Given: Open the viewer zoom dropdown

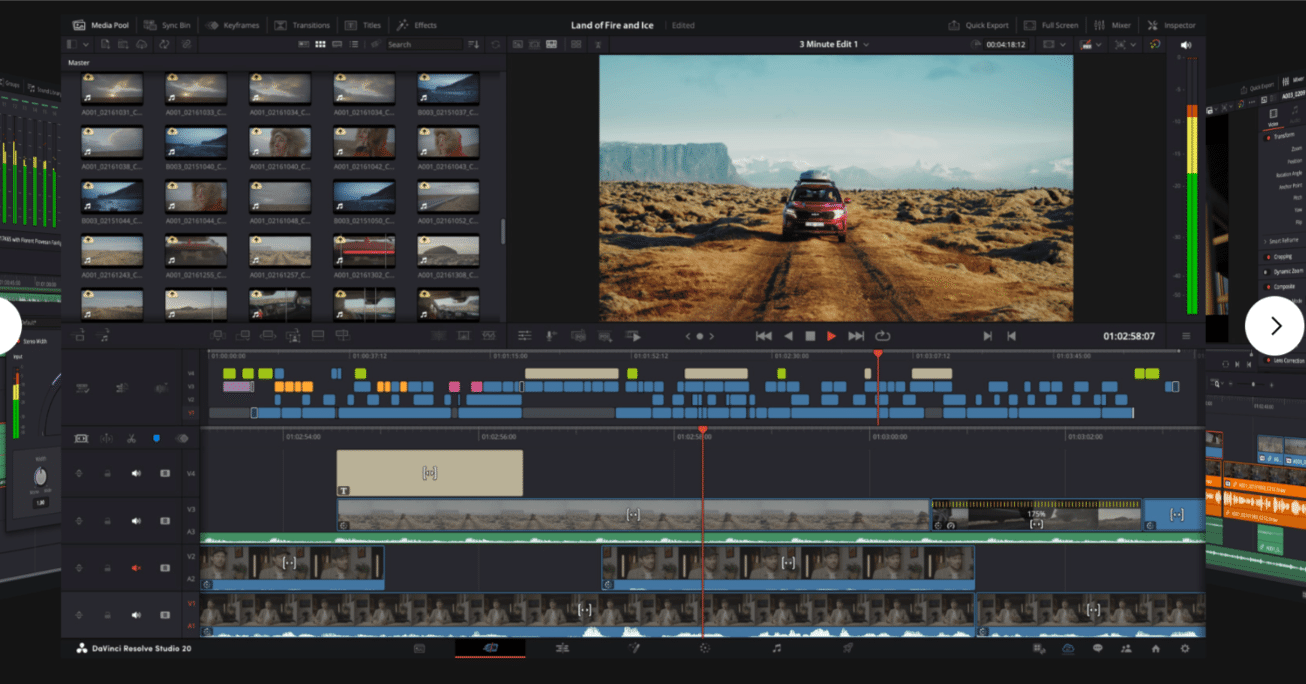Looking at the screenshot, I should coord(1063,44).
